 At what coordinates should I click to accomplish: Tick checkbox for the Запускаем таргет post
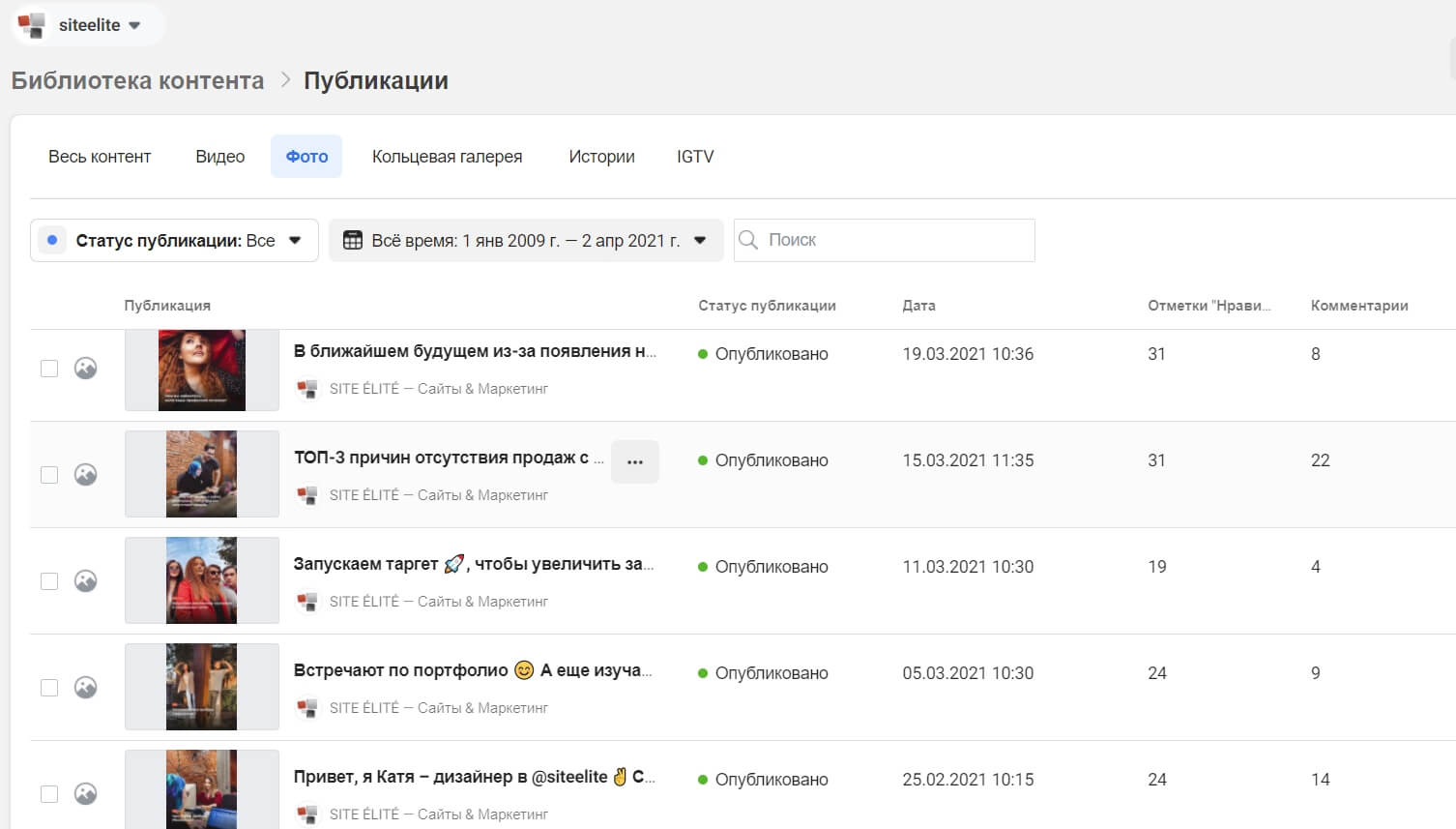(x=49, y=581)
